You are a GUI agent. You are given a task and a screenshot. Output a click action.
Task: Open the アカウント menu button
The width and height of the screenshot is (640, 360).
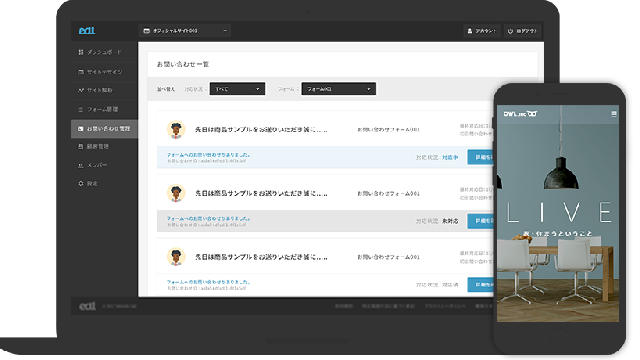tap(482, 31)
